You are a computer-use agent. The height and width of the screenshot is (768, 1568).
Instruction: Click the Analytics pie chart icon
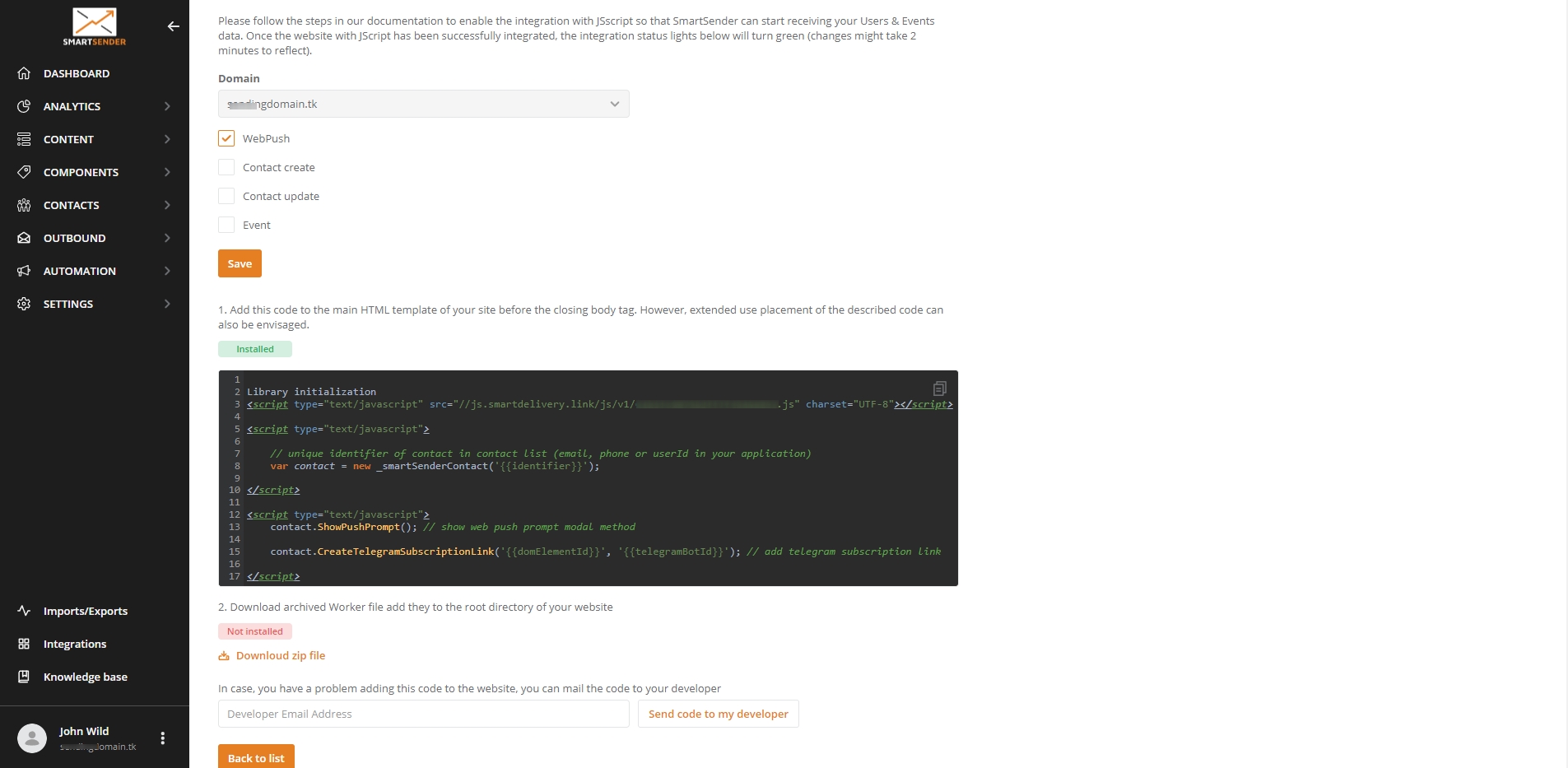[x=24, y=106]
